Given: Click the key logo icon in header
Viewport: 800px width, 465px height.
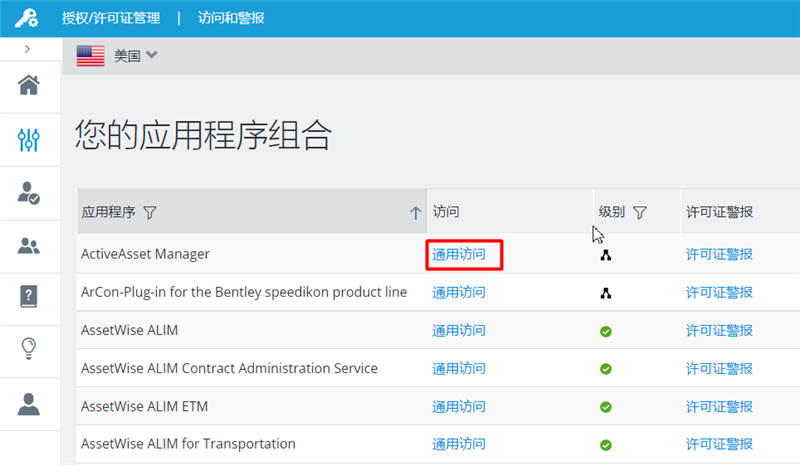Looking at the screenshot, I should [27, 18].
